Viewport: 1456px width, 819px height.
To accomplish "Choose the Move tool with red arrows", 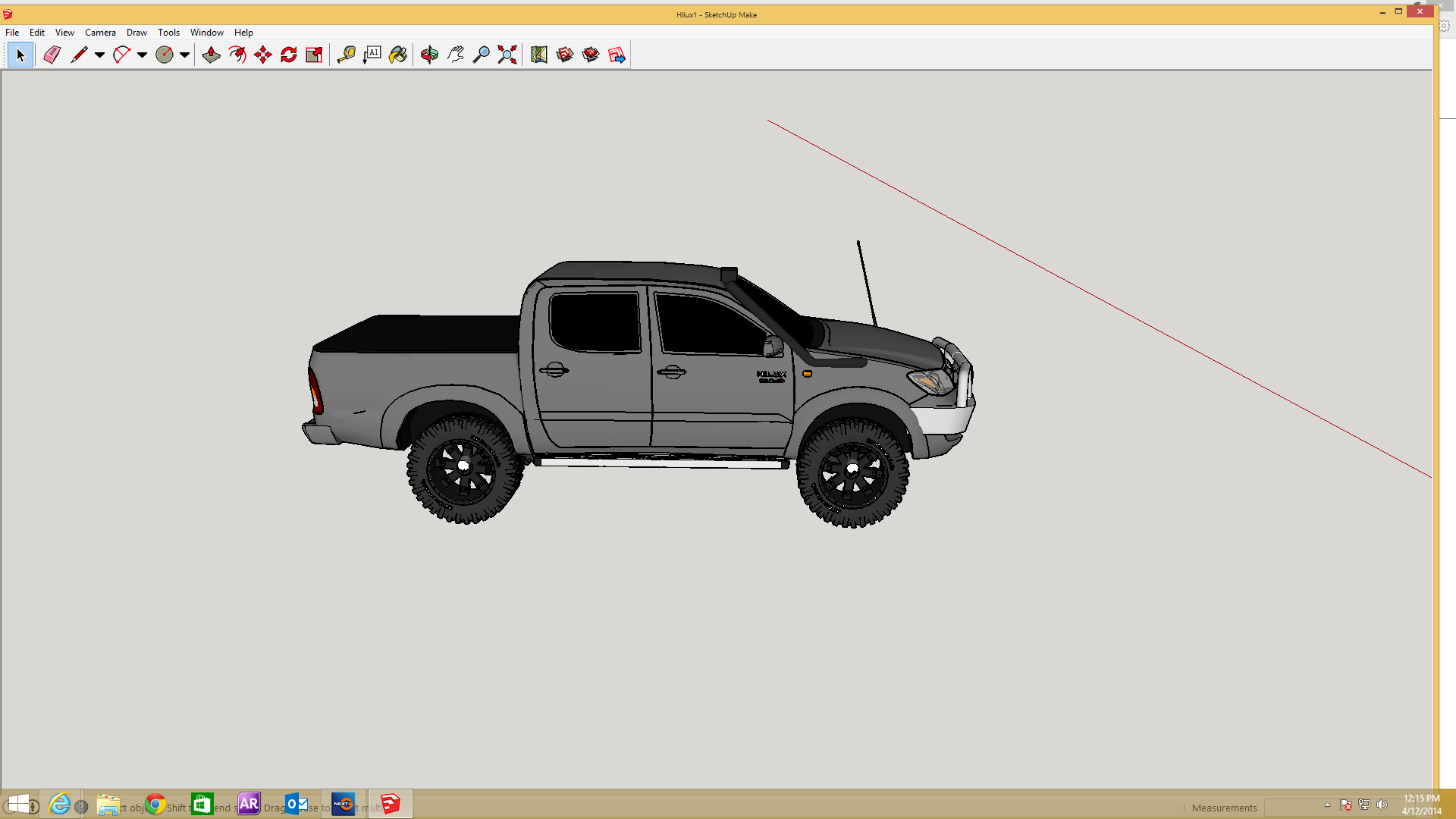I will pos(262,55).
